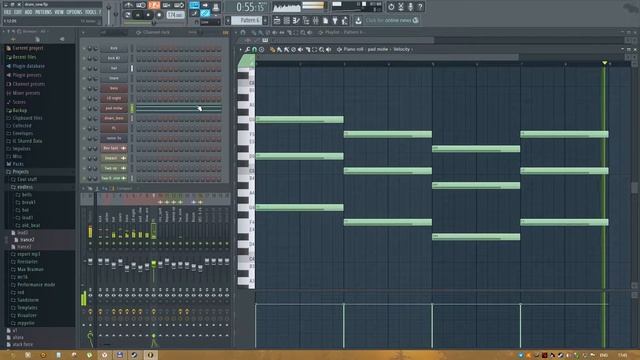Select the snare channel button
640x360 pixels.
pos(114,78)
